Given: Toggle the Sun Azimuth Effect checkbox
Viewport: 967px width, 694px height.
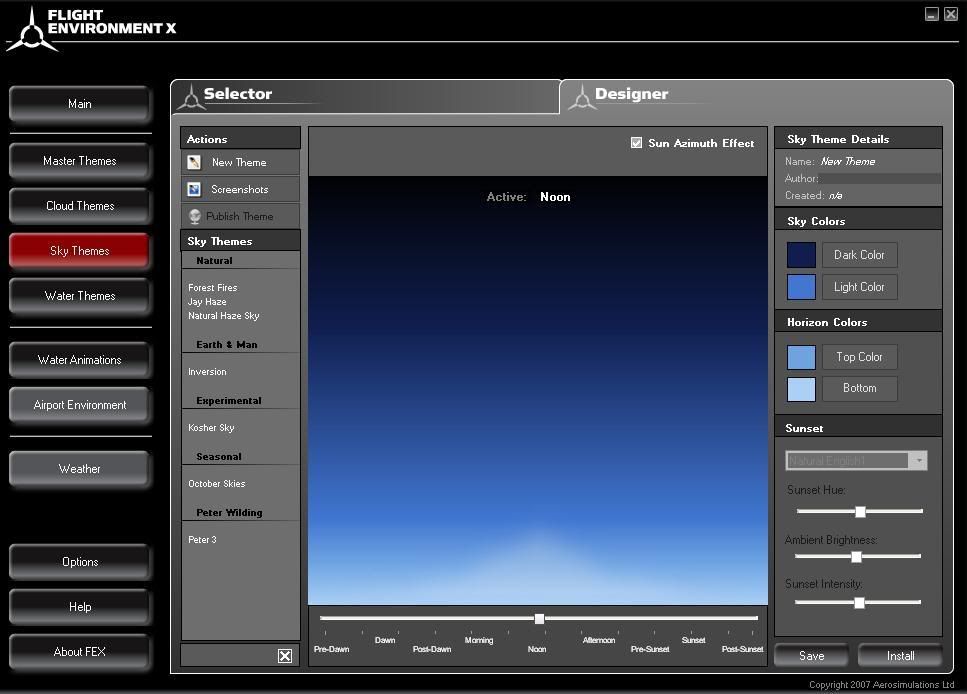Looking at the screenshot, I should pyautogui.click(x=636, y=143).
